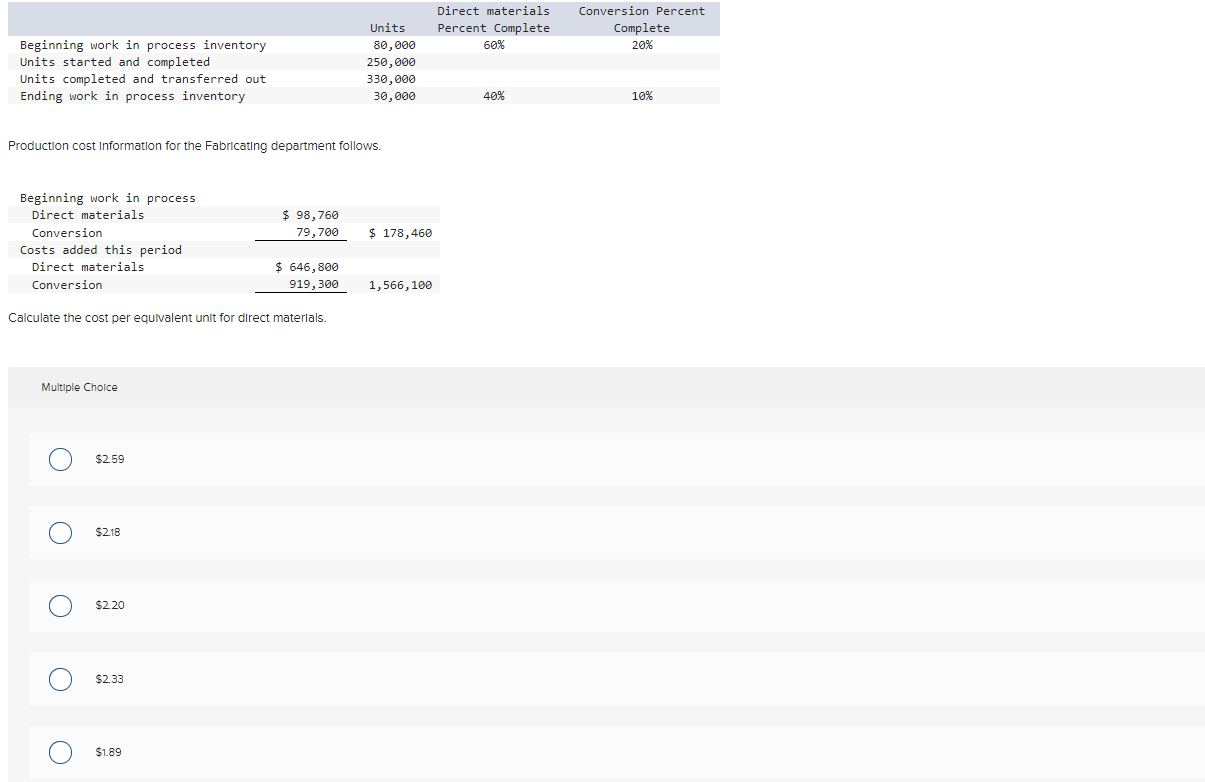Click the 330,000 units cell
1205x782 pixels.
click(x=391, y=79)
